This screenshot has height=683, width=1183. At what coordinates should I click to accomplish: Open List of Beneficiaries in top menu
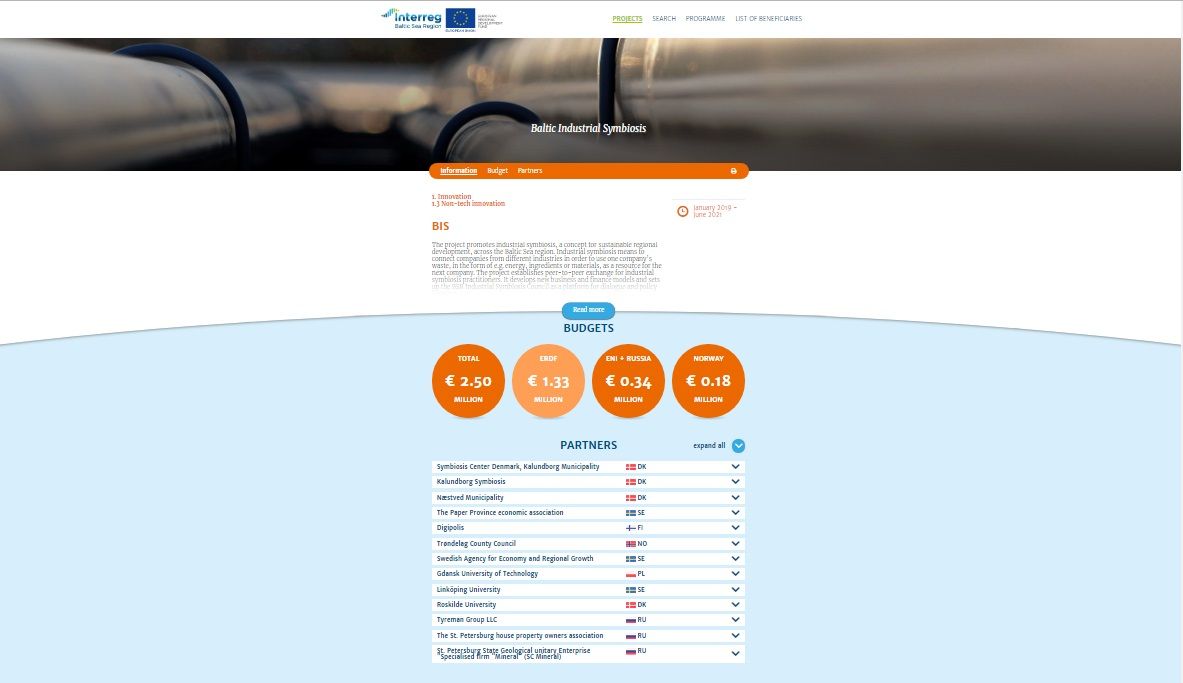pos(768,19)
